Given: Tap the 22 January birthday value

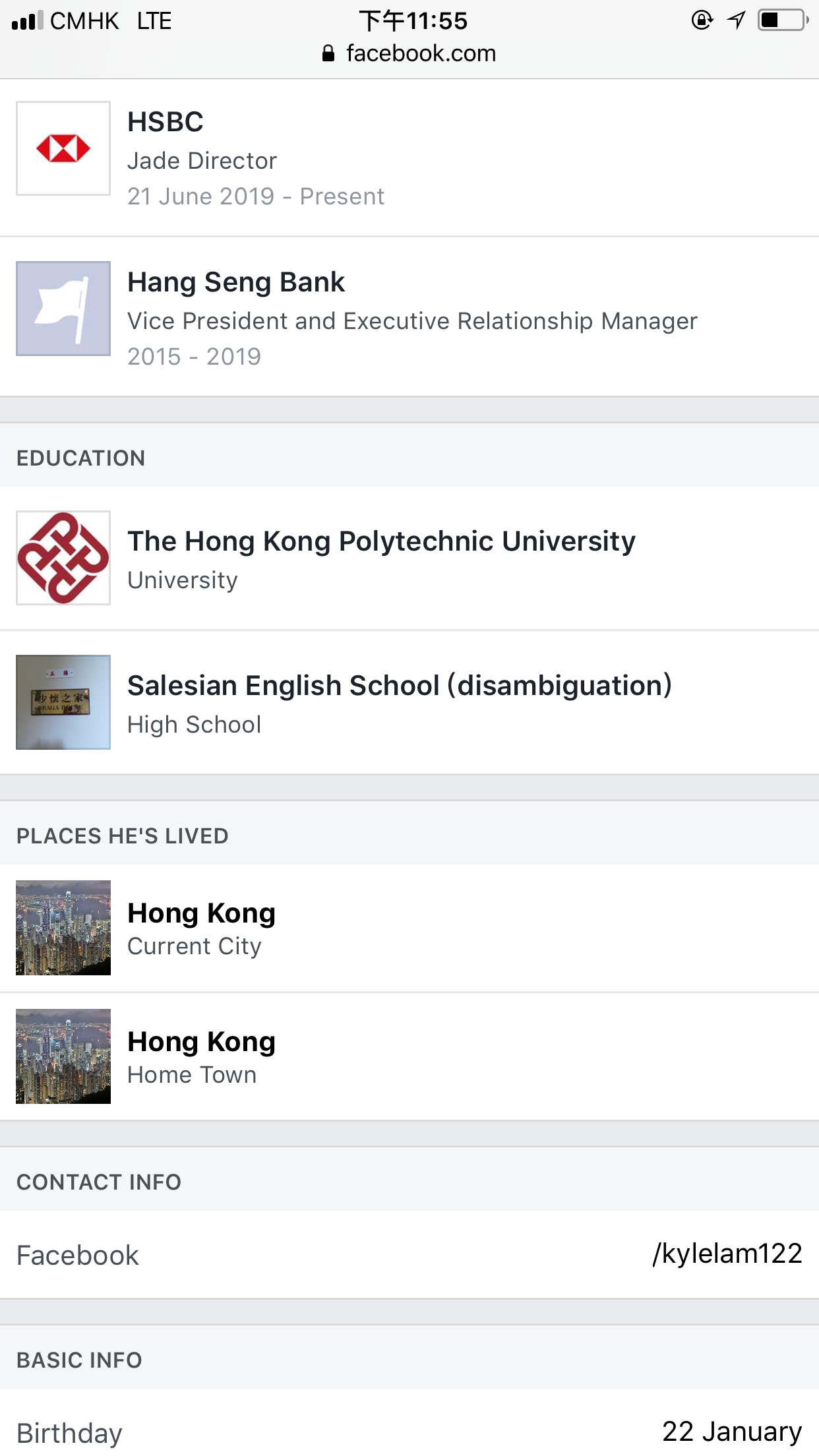Looking at the screenshot, I should [732, 1432].
